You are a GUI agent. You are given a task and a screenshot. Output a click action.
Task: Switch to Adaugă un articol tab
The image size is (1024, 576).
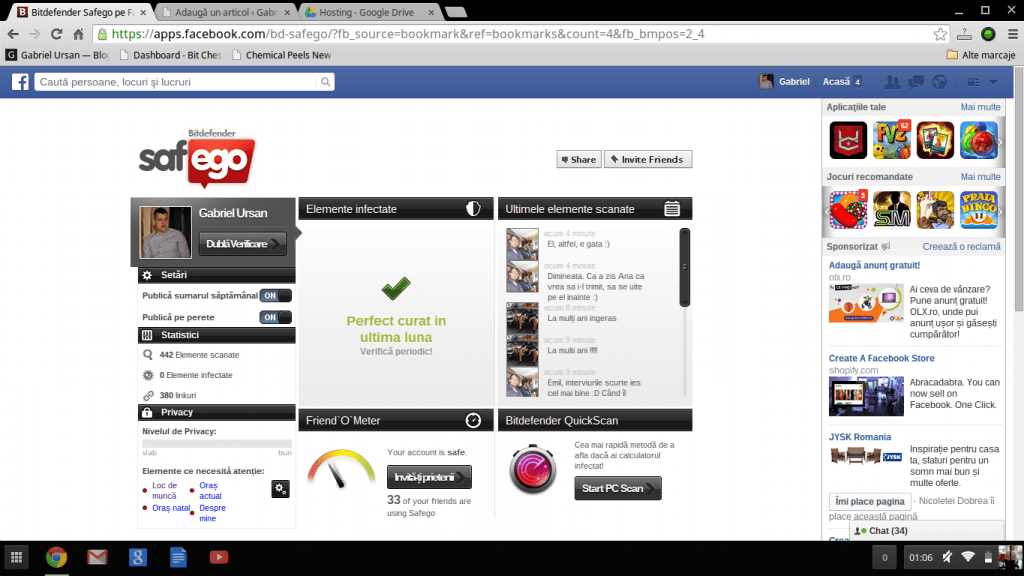tap(225, 12)
